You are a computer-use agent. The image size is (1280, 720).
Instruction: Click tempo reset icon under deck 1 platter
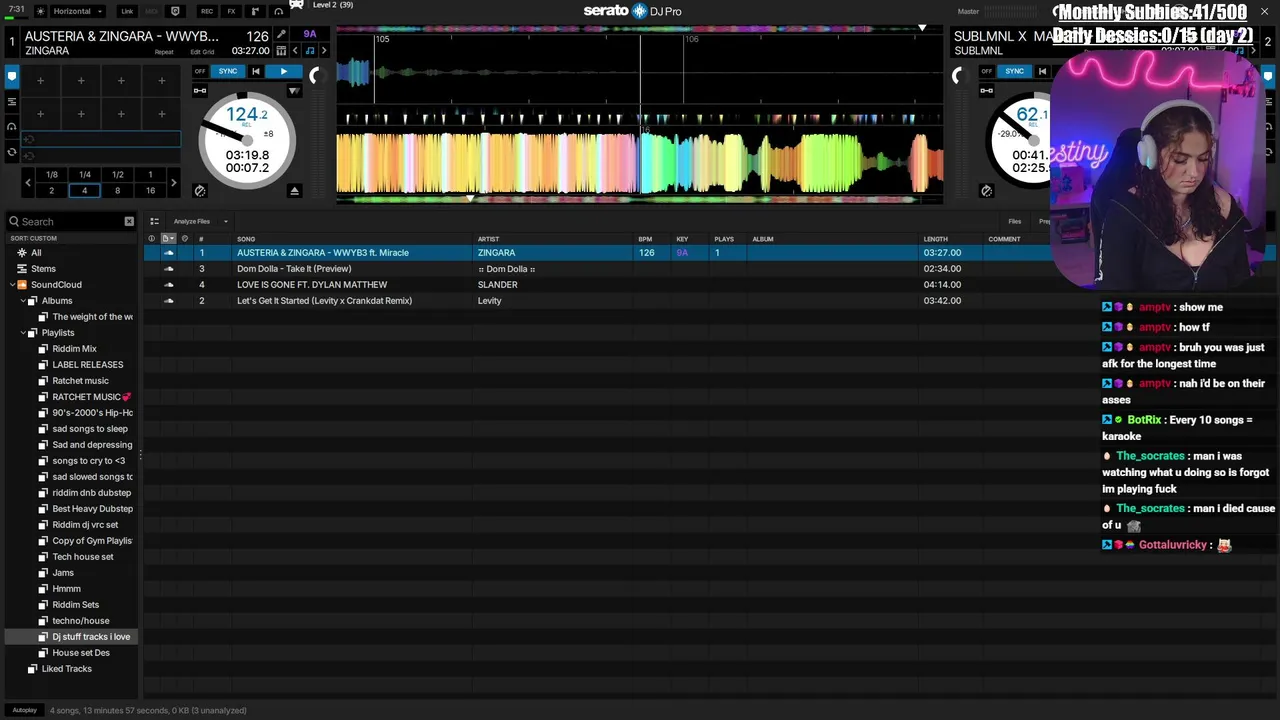point(200,190)
